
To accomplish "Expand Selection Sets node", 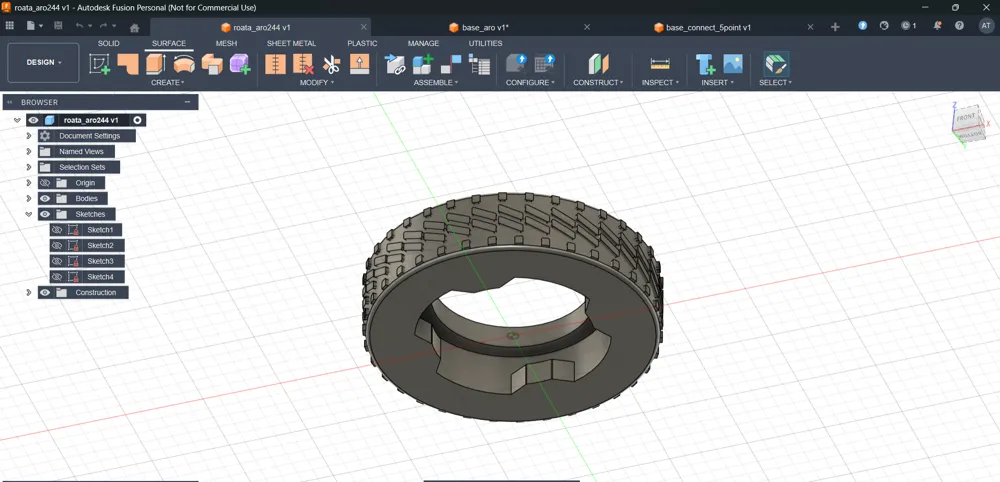I will click(x=29, y=167).
